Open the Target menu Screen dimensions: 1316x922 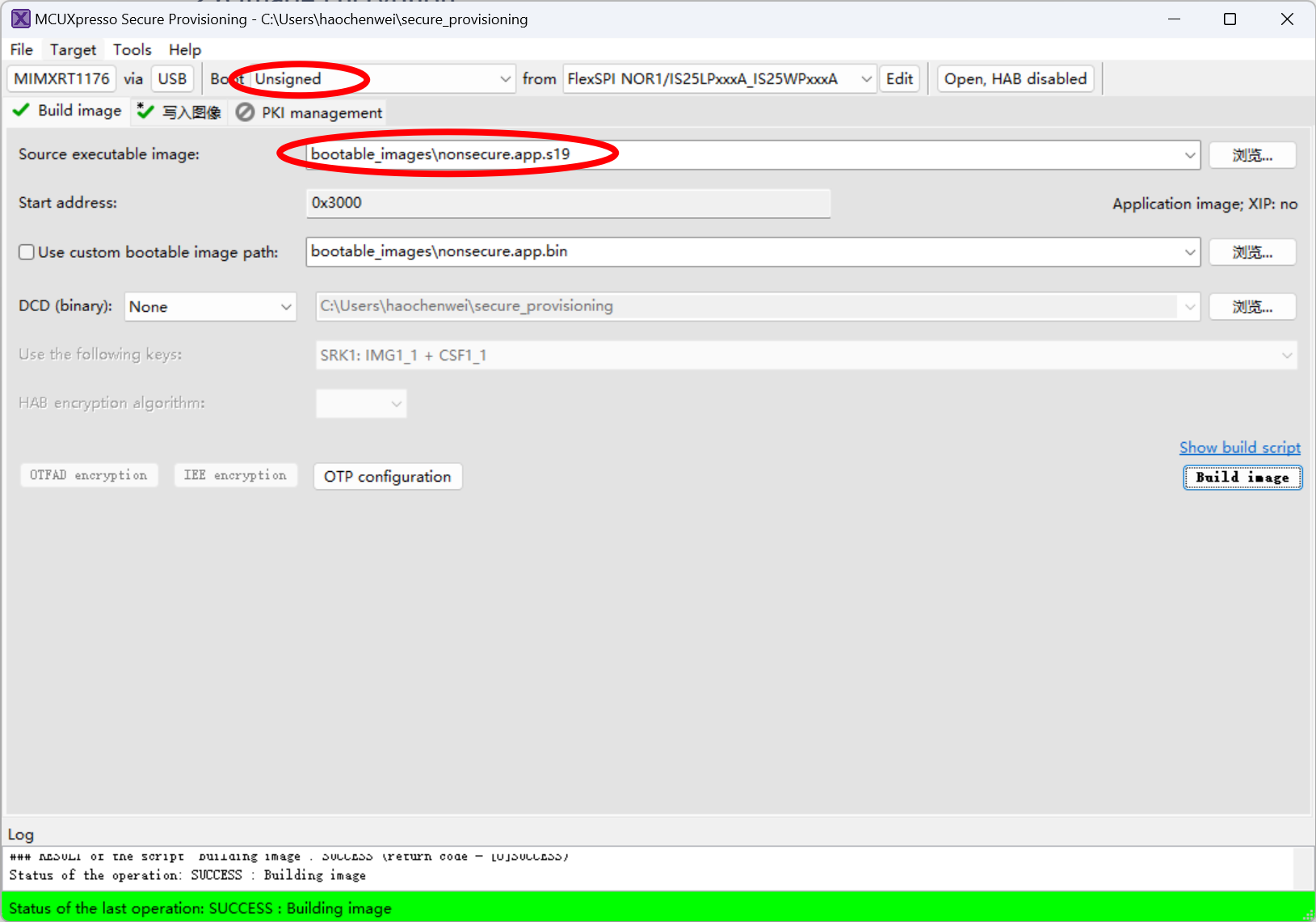pos(73,49)
